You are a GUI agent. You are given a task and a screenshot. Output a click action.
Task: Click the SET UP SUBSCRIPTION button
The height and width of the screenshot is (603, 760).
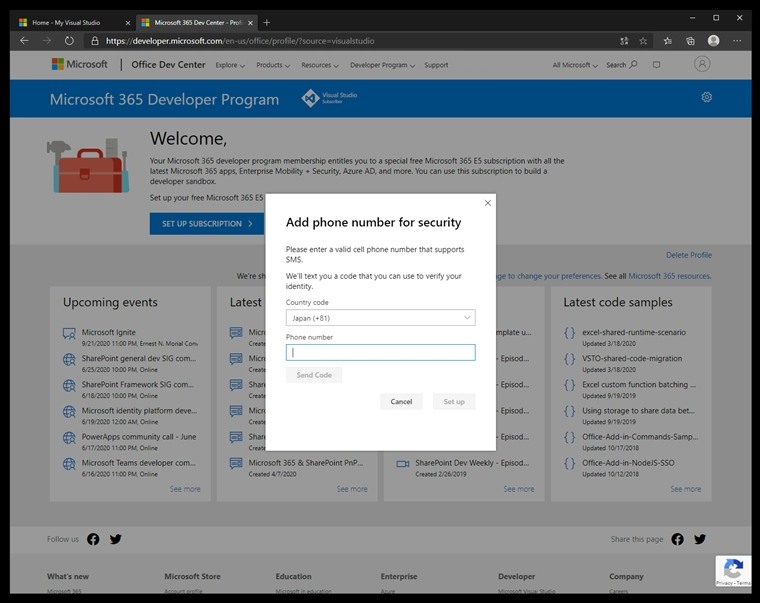pyautogui.click(x=207, y=223)
